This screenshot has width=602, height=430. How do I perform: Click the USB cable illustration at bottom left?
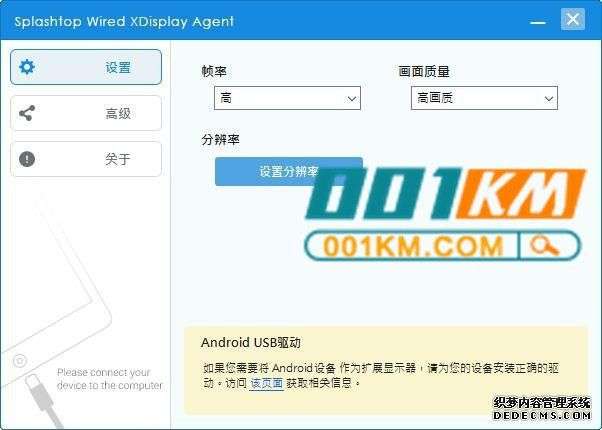[41, 401]
